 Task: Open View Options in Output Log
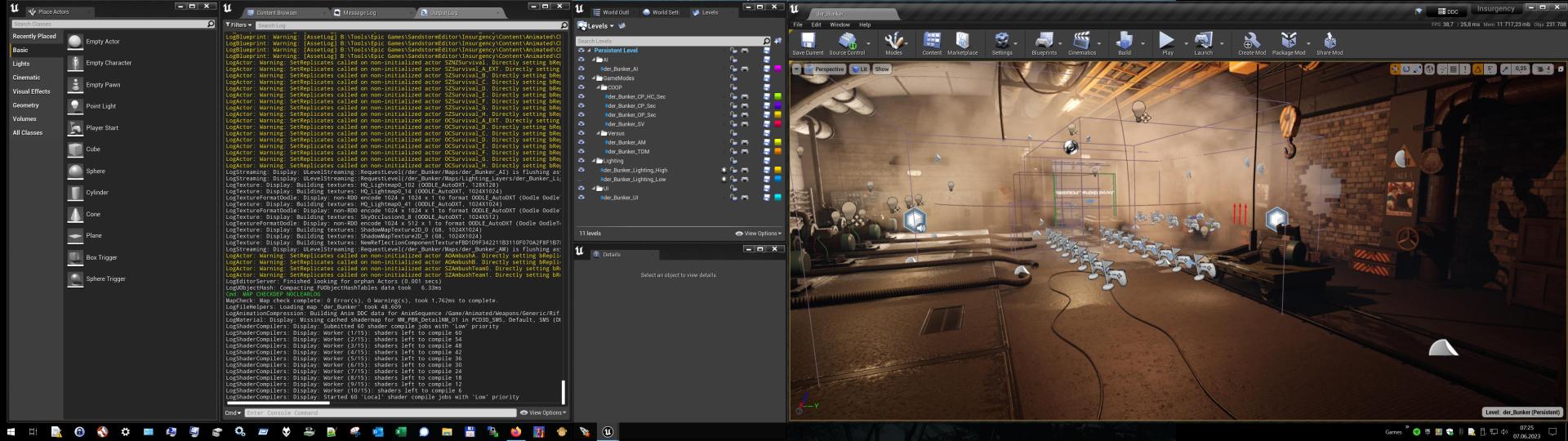coord(543,413)
